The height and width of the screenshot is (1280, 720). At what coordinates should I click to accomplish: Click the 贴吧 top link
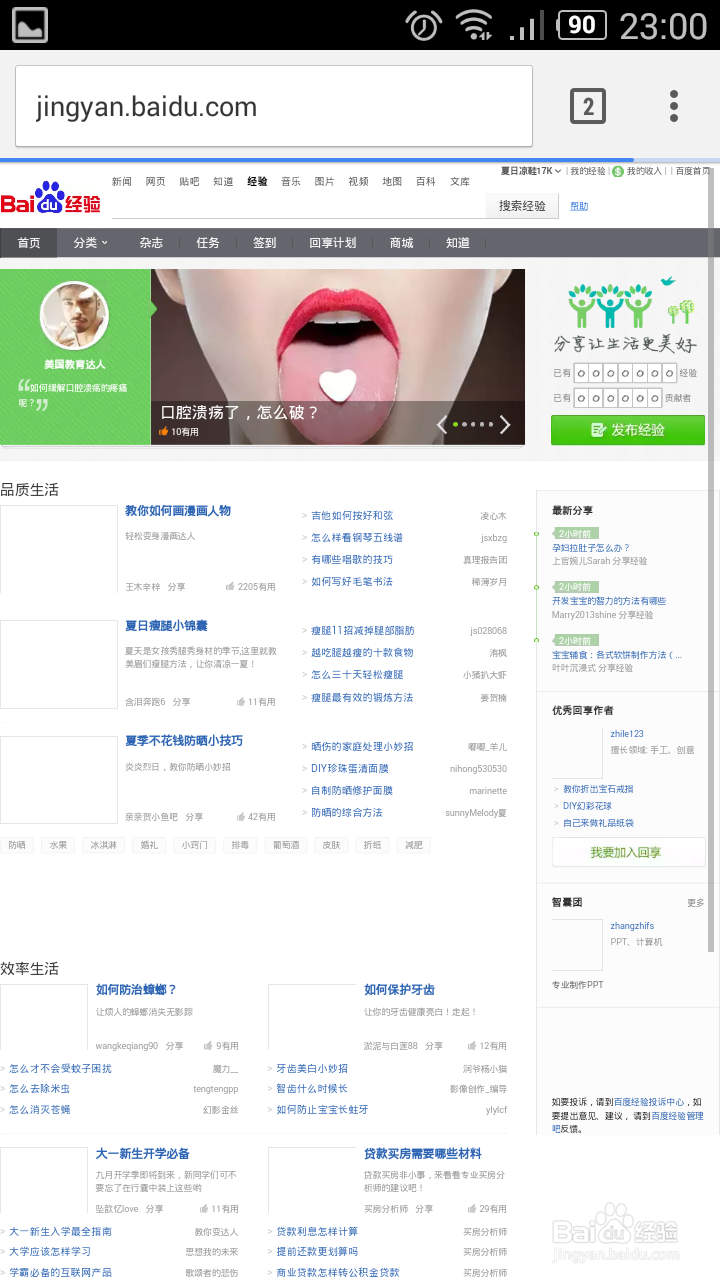pyautogui.click(x=189, y=182)
